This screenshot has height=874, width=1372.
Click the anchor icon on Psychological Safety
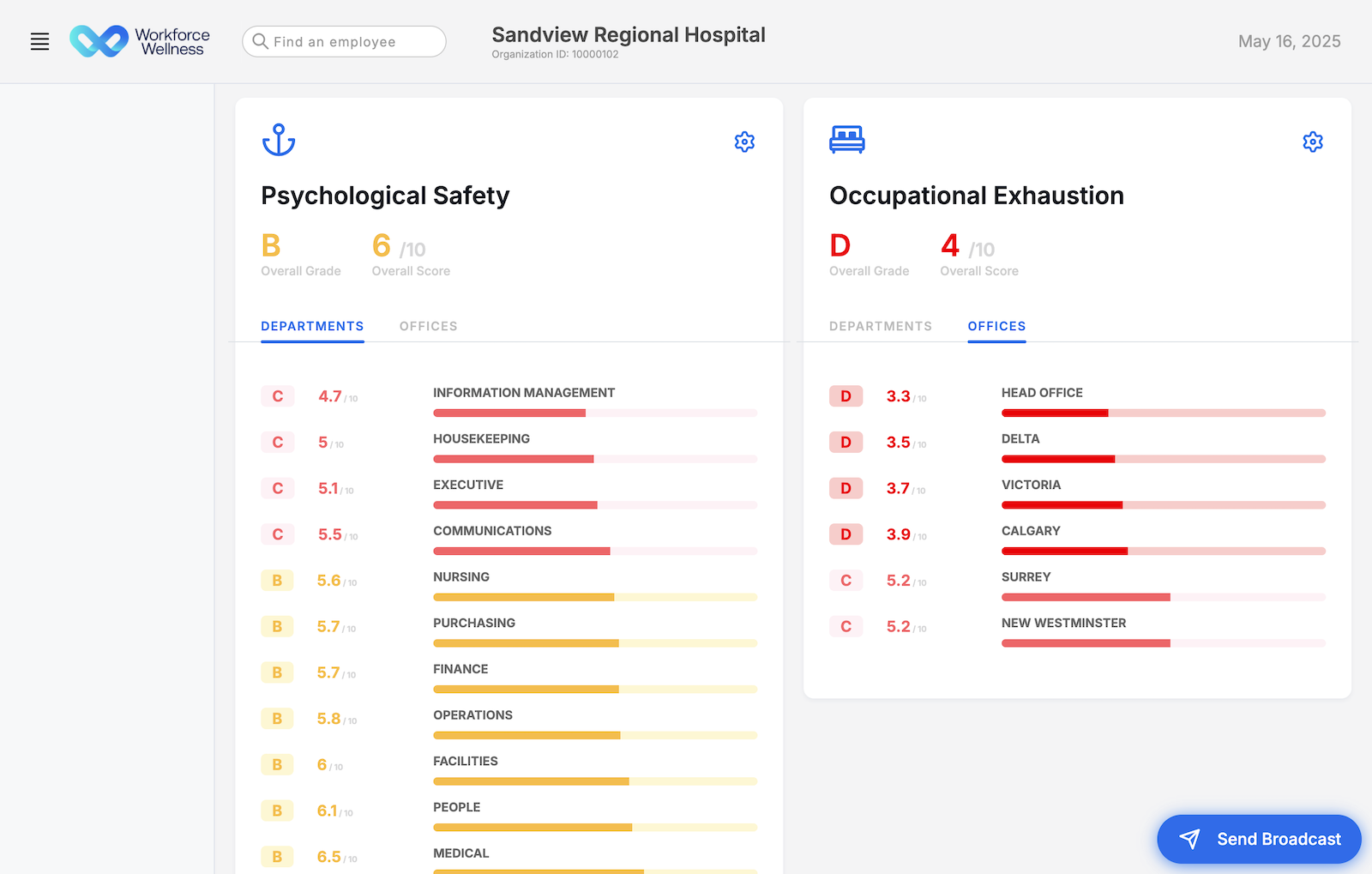(279, 140)
